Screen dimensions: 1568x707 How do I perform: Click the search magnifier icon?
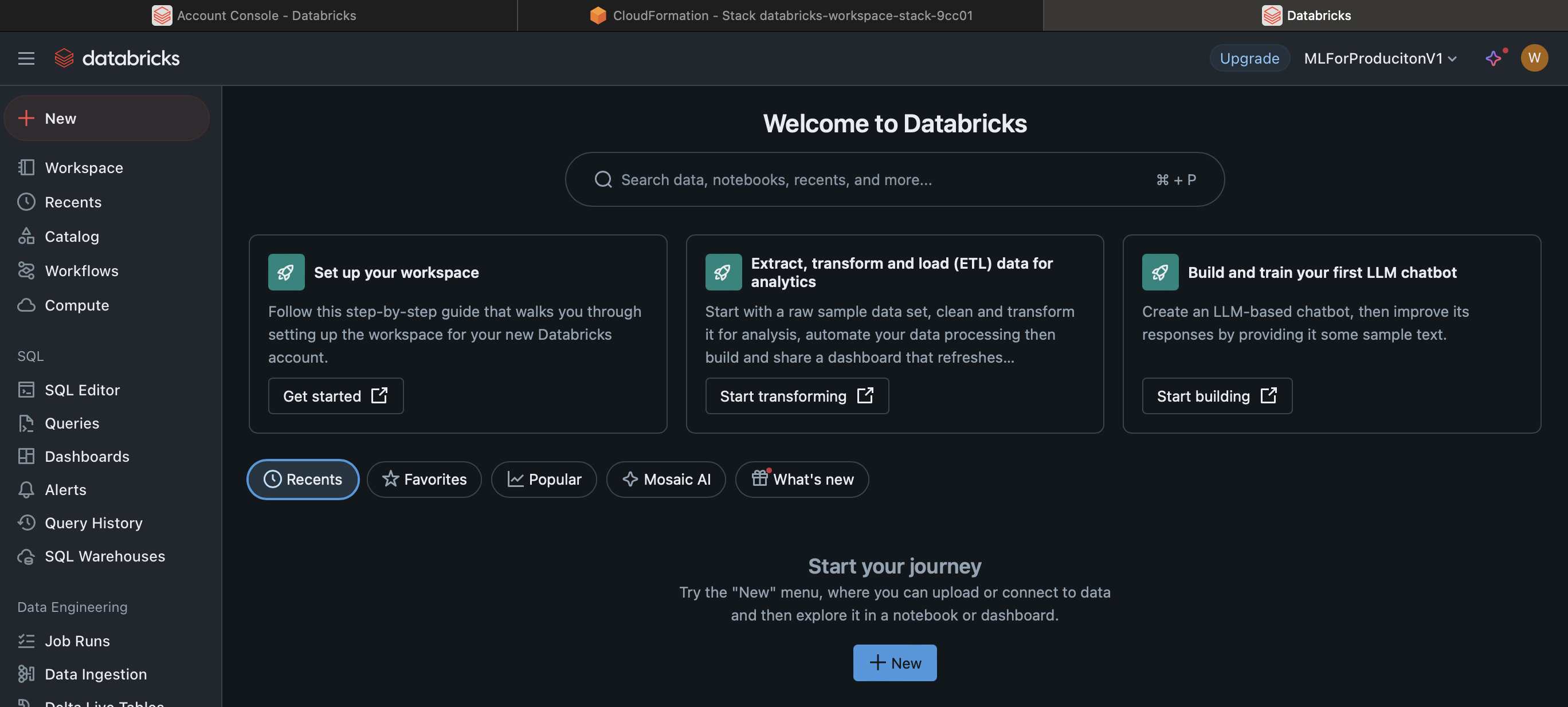tap(602, 179)
